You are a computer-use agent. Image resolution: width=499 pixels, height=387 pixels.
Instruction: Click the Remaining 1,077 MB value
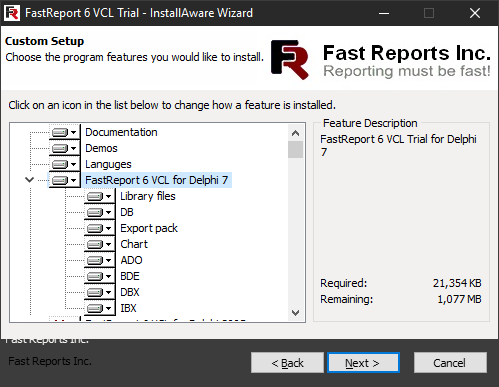point(459,299)
